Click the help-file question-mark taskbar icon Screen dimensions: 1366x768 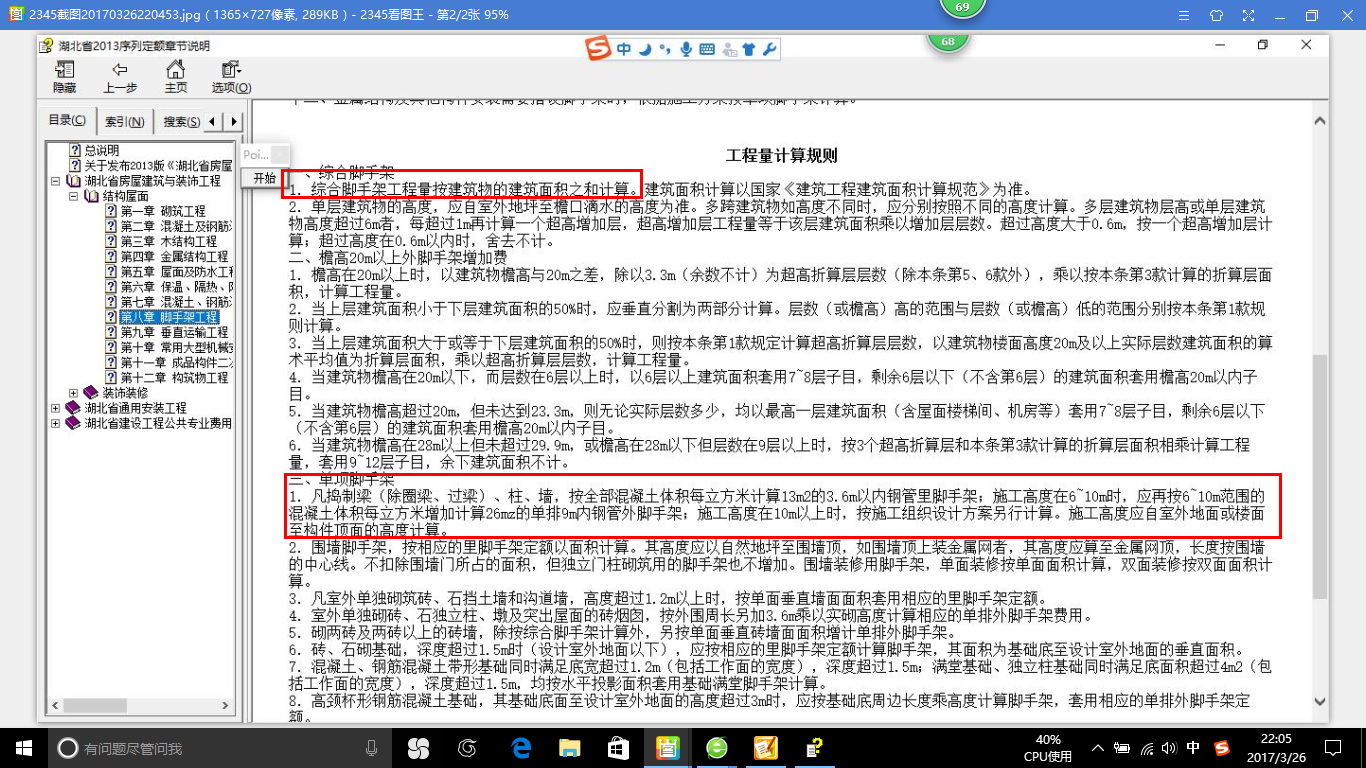(x=815, y=747)
